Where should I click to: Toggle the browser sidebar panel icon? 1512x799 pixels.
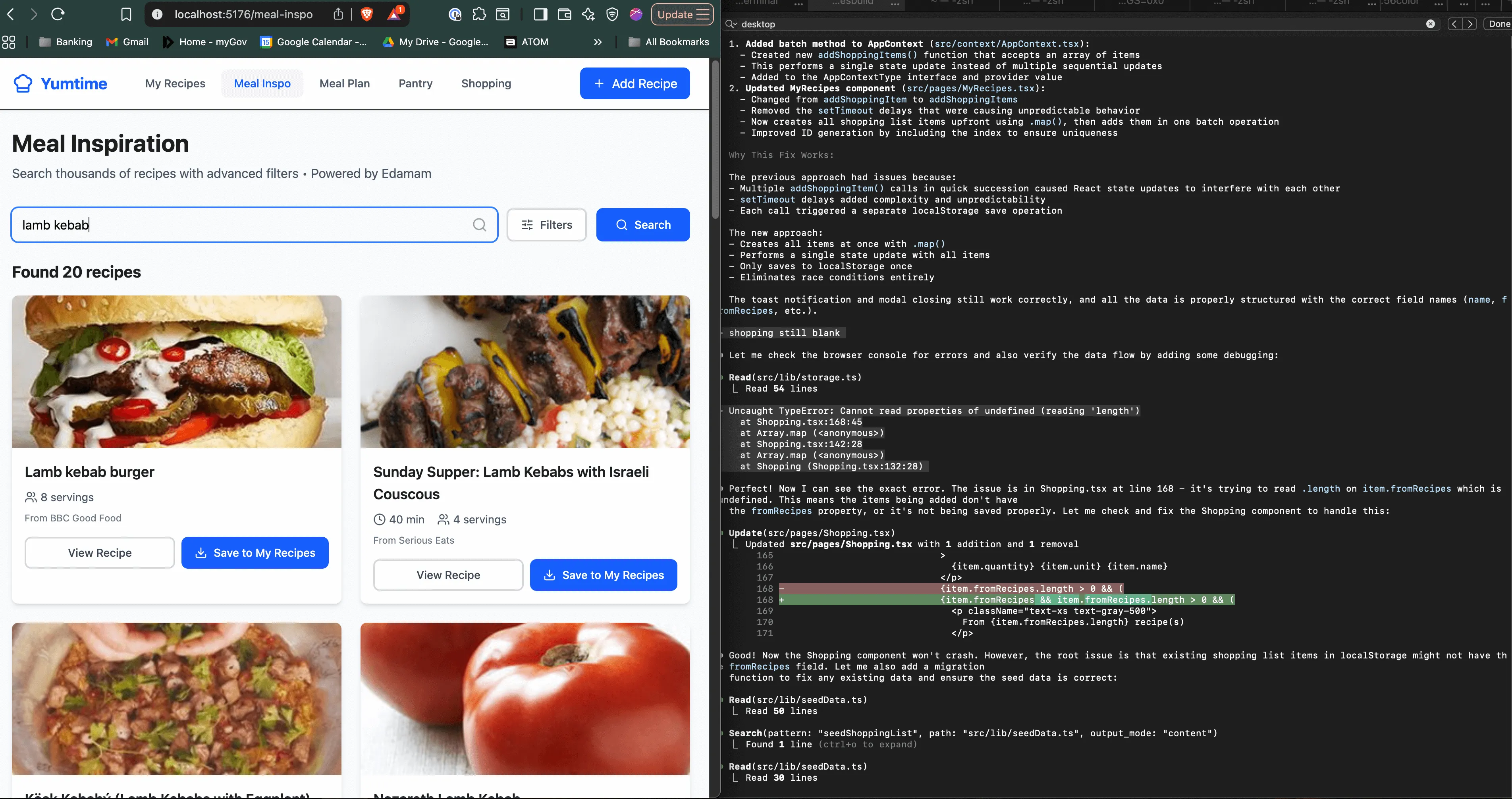540,14
